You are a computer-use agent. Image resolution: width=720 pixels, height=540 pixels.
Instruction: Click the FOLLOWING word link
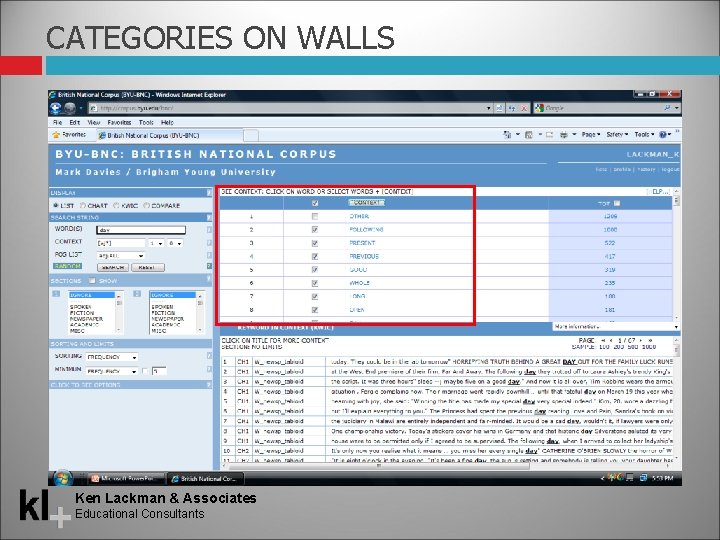(366, 230)
